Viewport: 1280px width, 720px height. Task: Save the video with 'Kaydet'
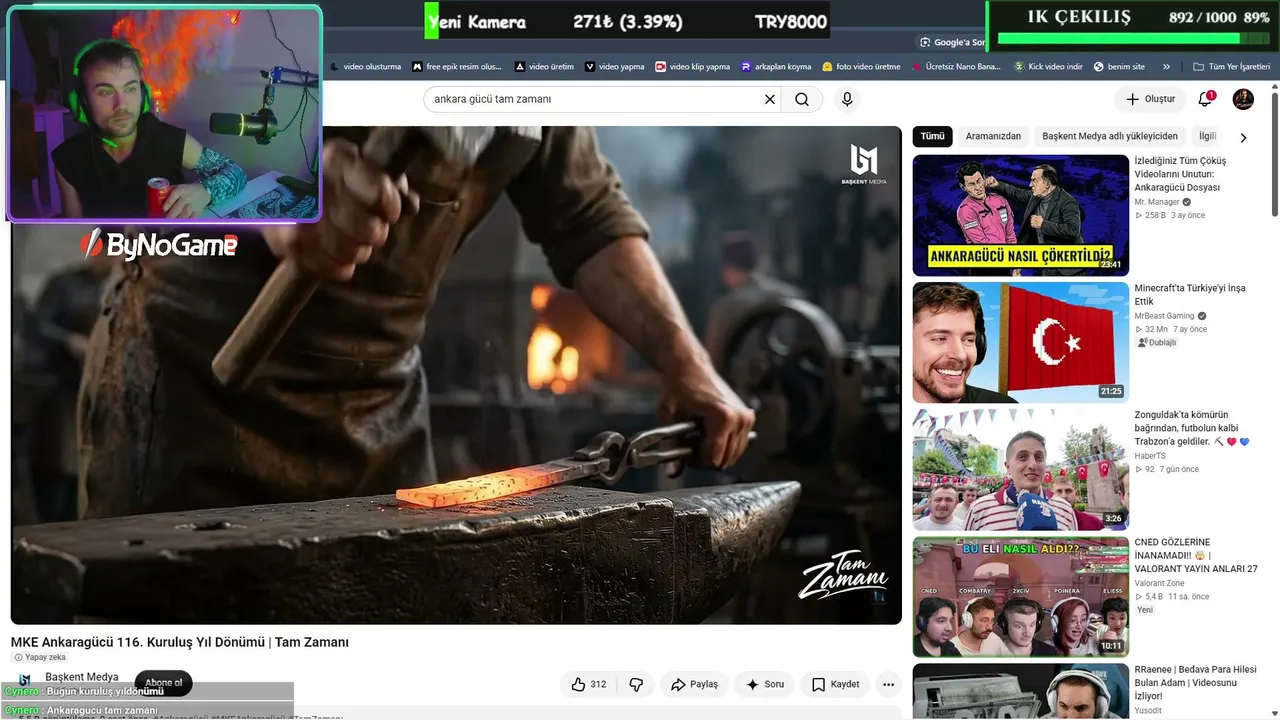click(x=835, y=684)
